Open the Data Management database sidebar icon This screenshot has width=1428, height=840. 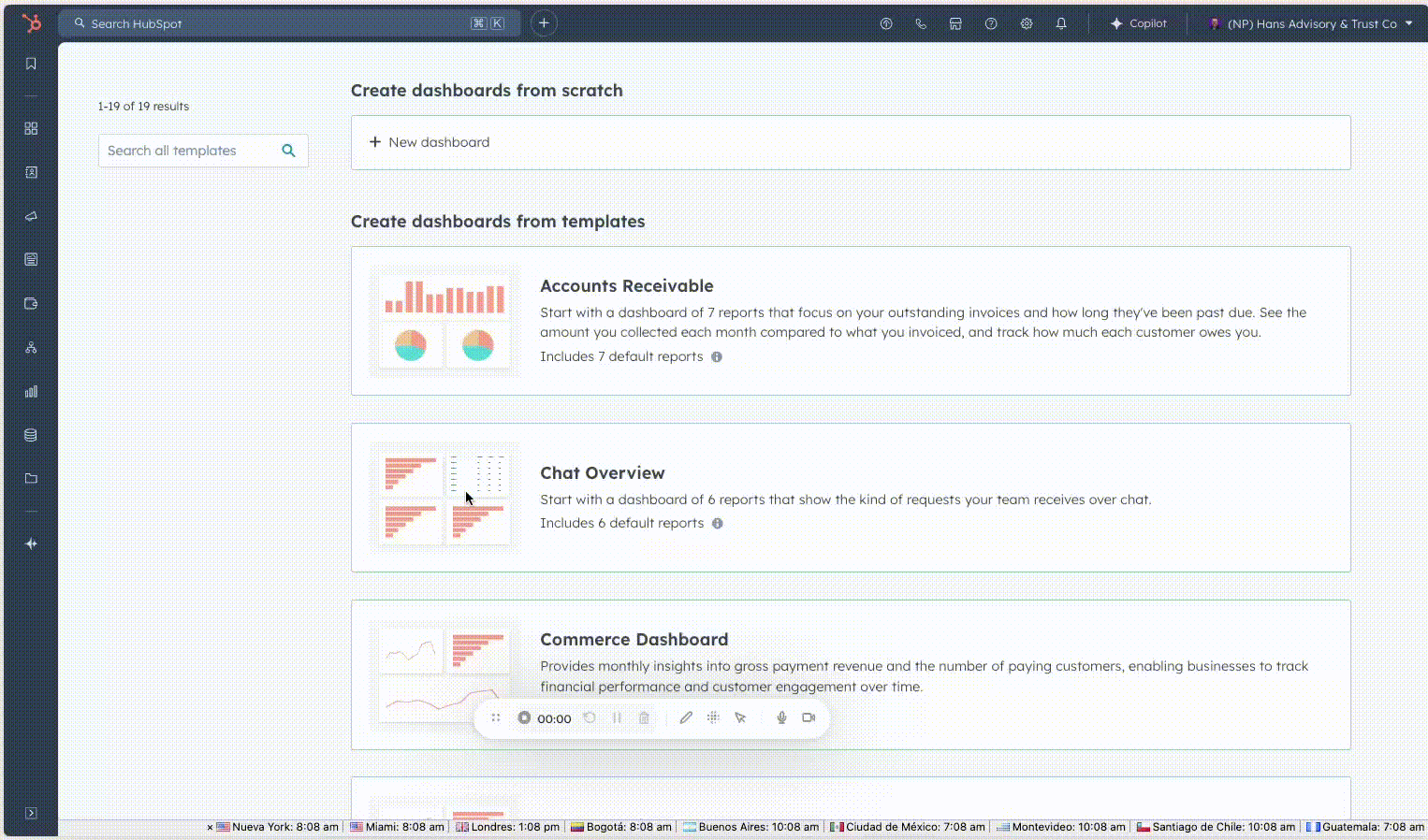click(x=31, y=435)
